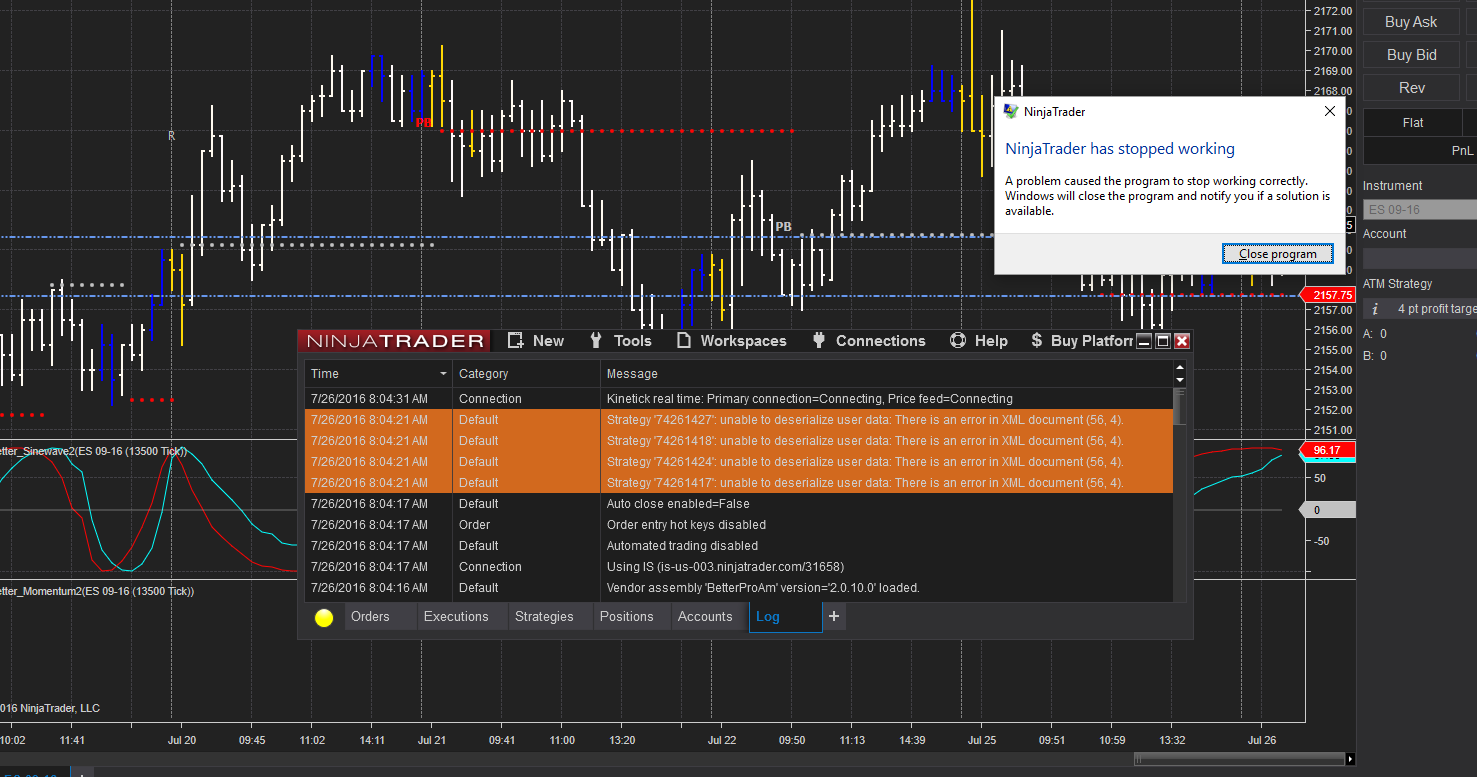The image size is (1477, 777).
Task: Click the dollar sign icon
Action: pos(1037,341)
